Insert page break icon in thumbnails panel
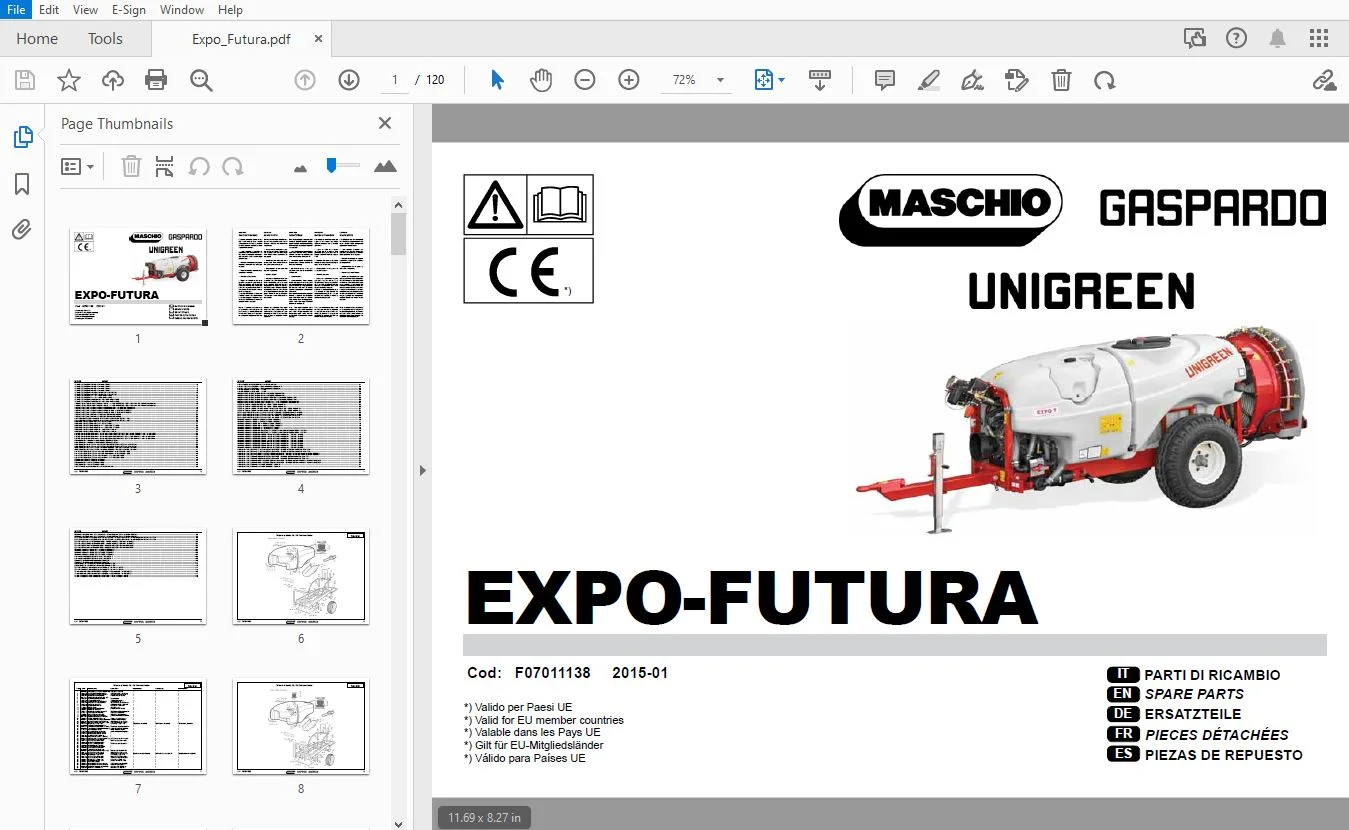The height and width of the screenshot is (830, 1349). (x=165, y=166)
